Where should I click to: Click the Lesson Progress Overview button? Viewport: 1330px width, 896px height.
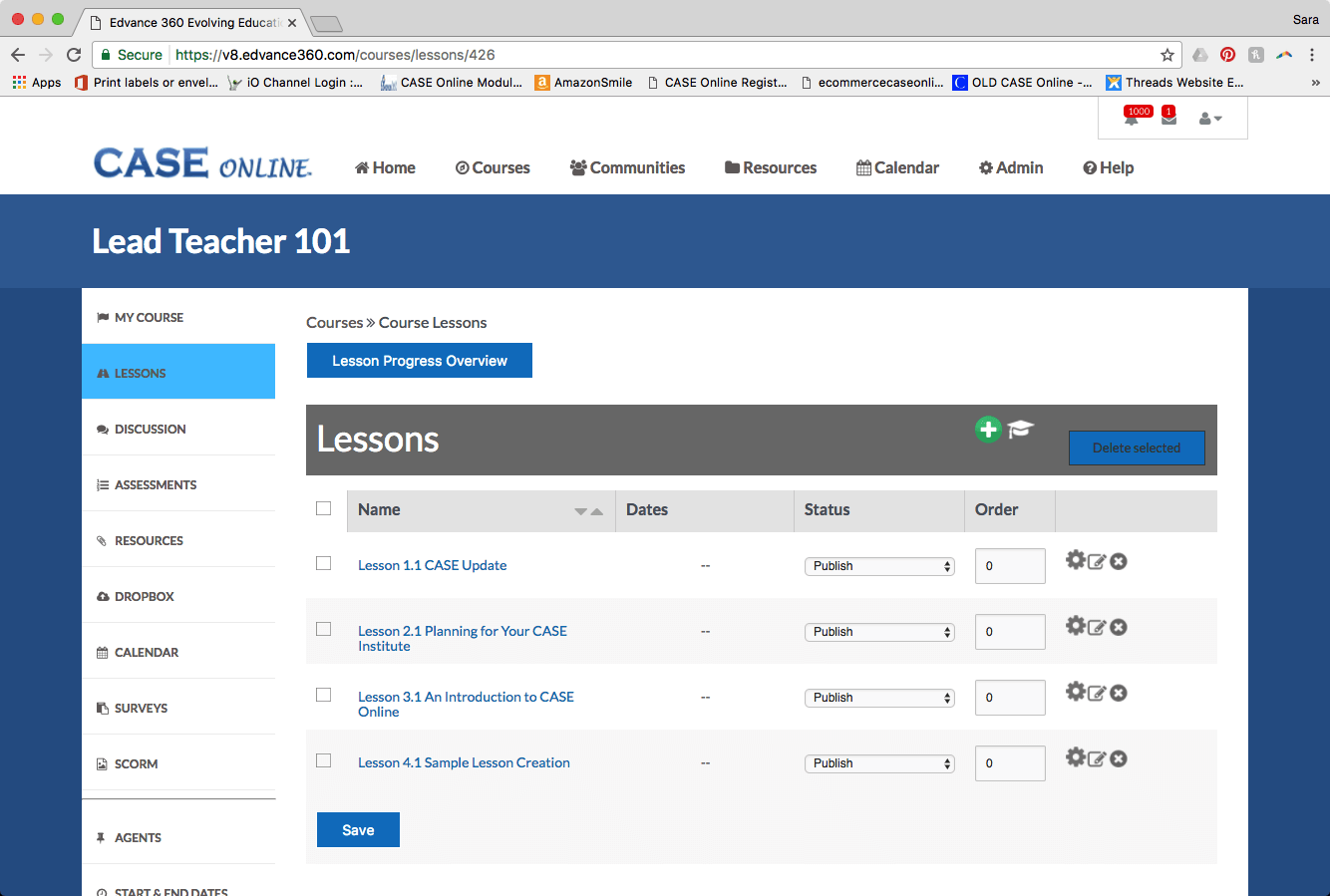point(419,361)
